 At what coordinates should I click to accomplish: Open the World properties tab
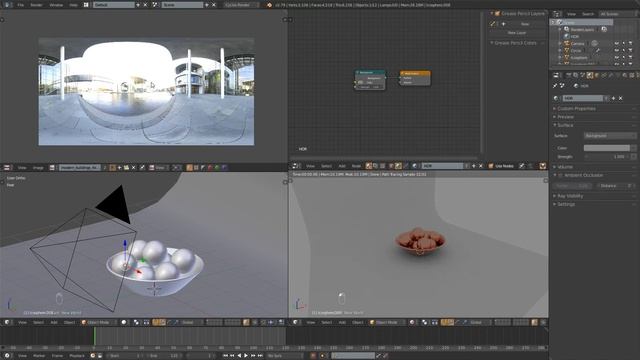[589, 76]
